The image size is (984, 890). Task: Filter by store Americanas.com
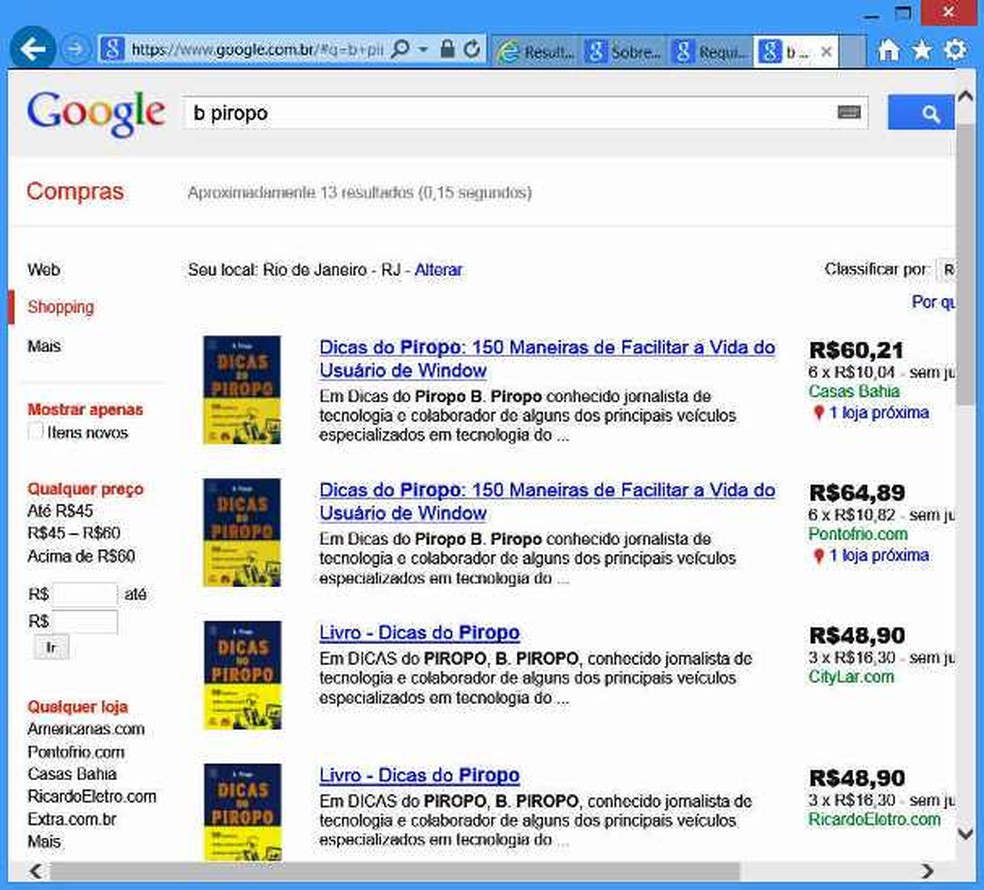(86, 729)
